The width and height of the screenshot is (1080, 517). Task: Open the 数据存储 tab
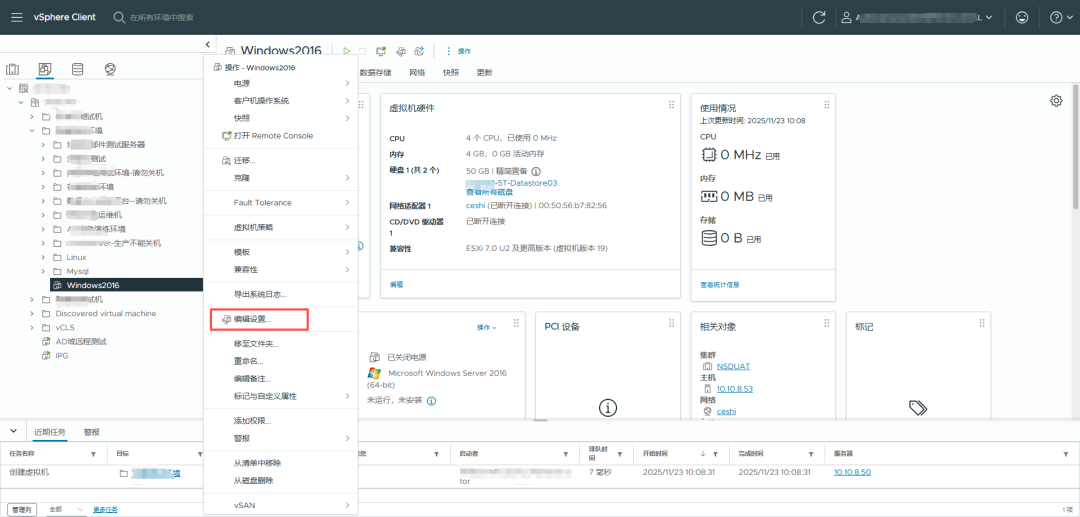coord(375,72)
